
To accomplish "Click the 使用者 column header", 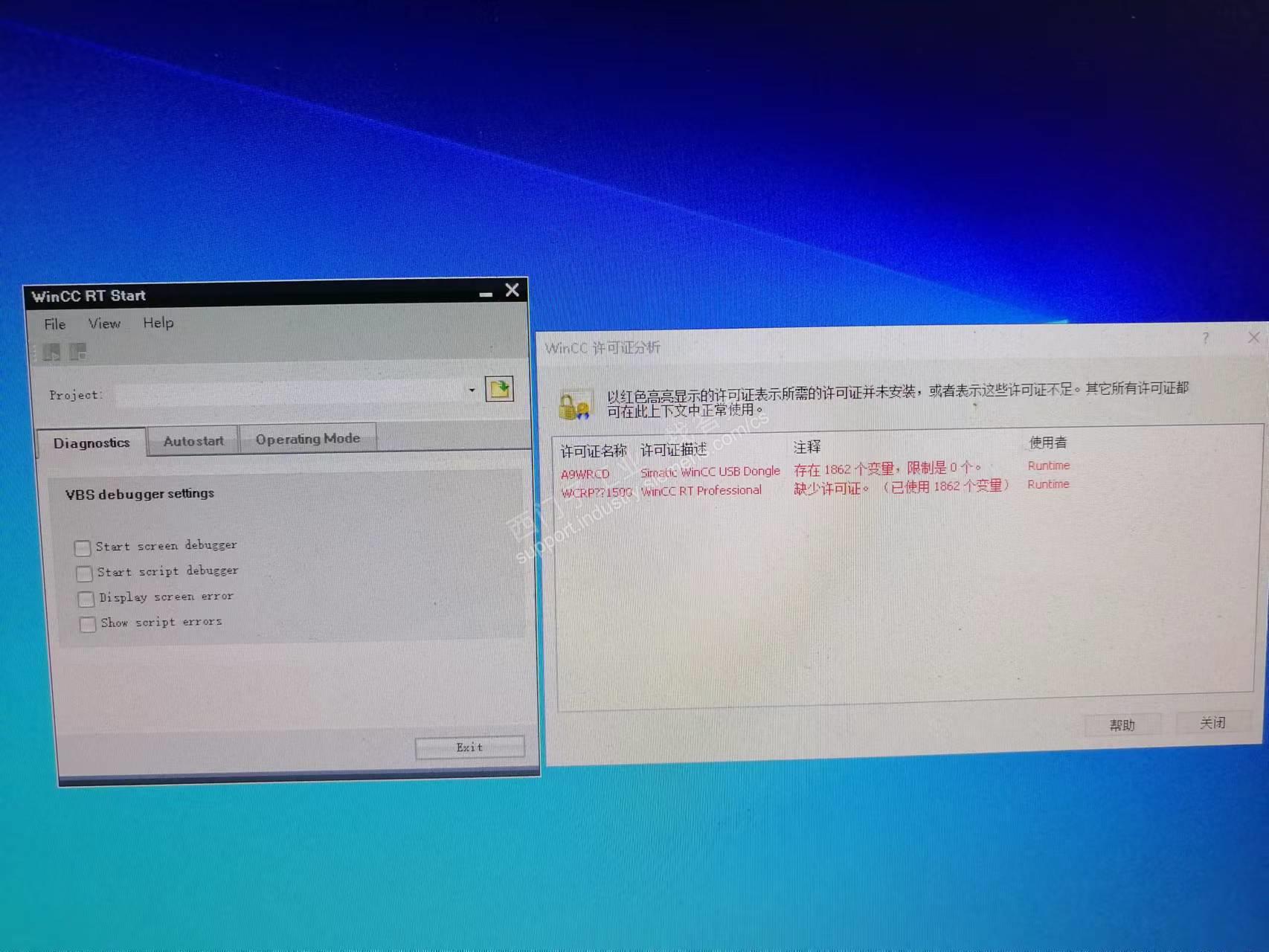I will pyautogui.click(x=1048, y=443).
